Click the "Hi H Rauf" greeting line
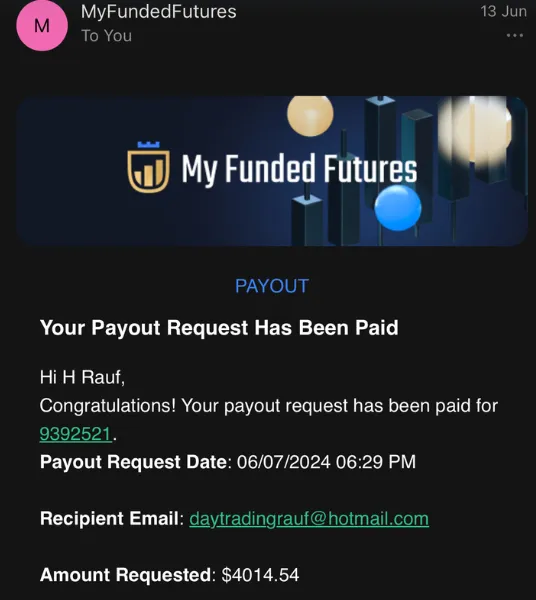 pos(82,378)
